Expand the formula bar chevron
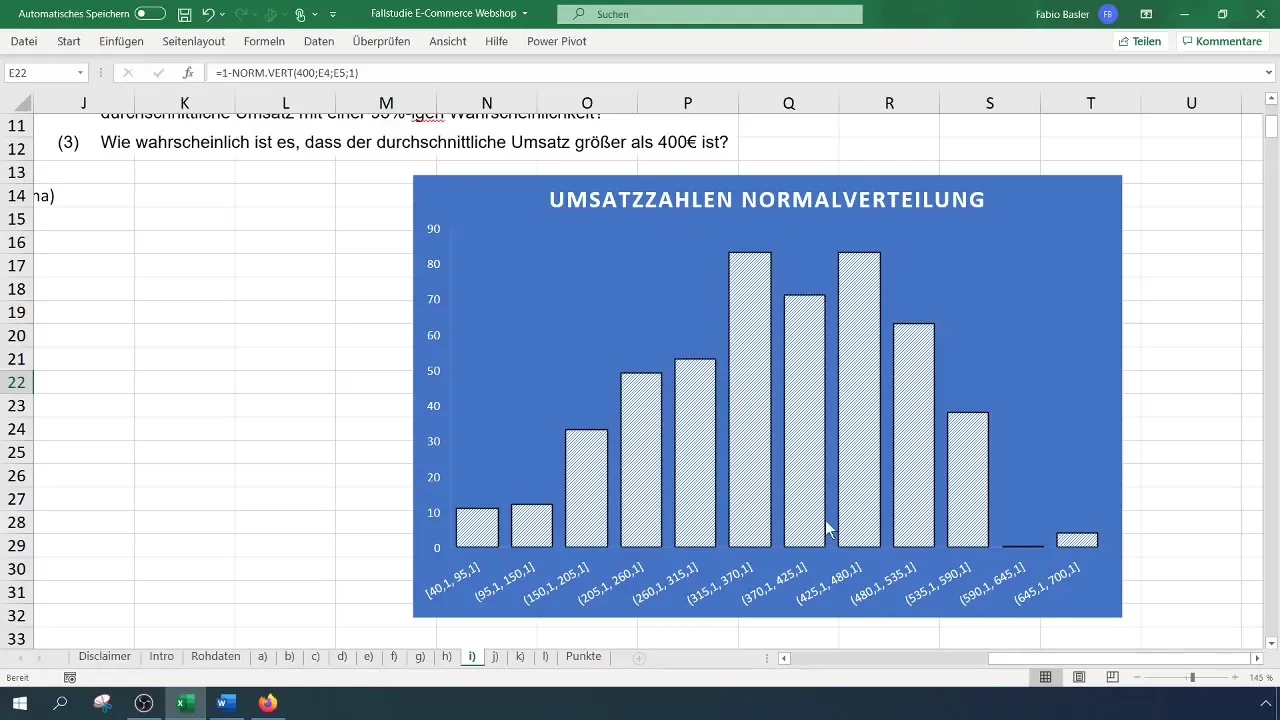 pos(1269,73)
